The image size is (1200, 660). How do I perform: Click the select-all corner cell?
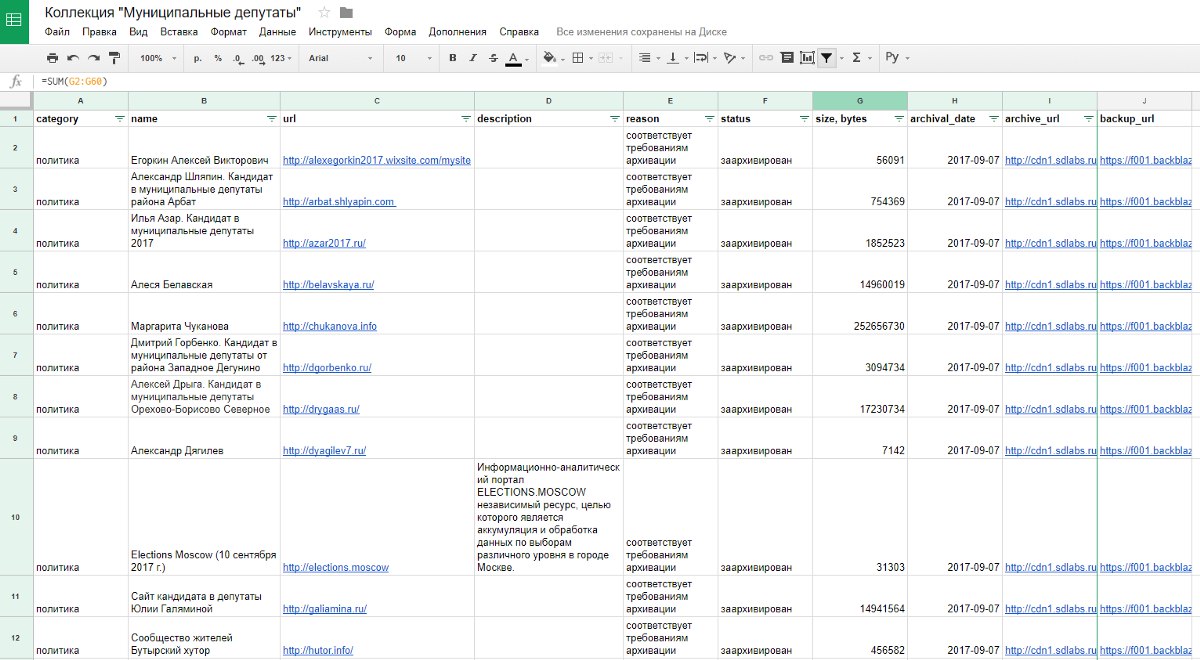15,101
